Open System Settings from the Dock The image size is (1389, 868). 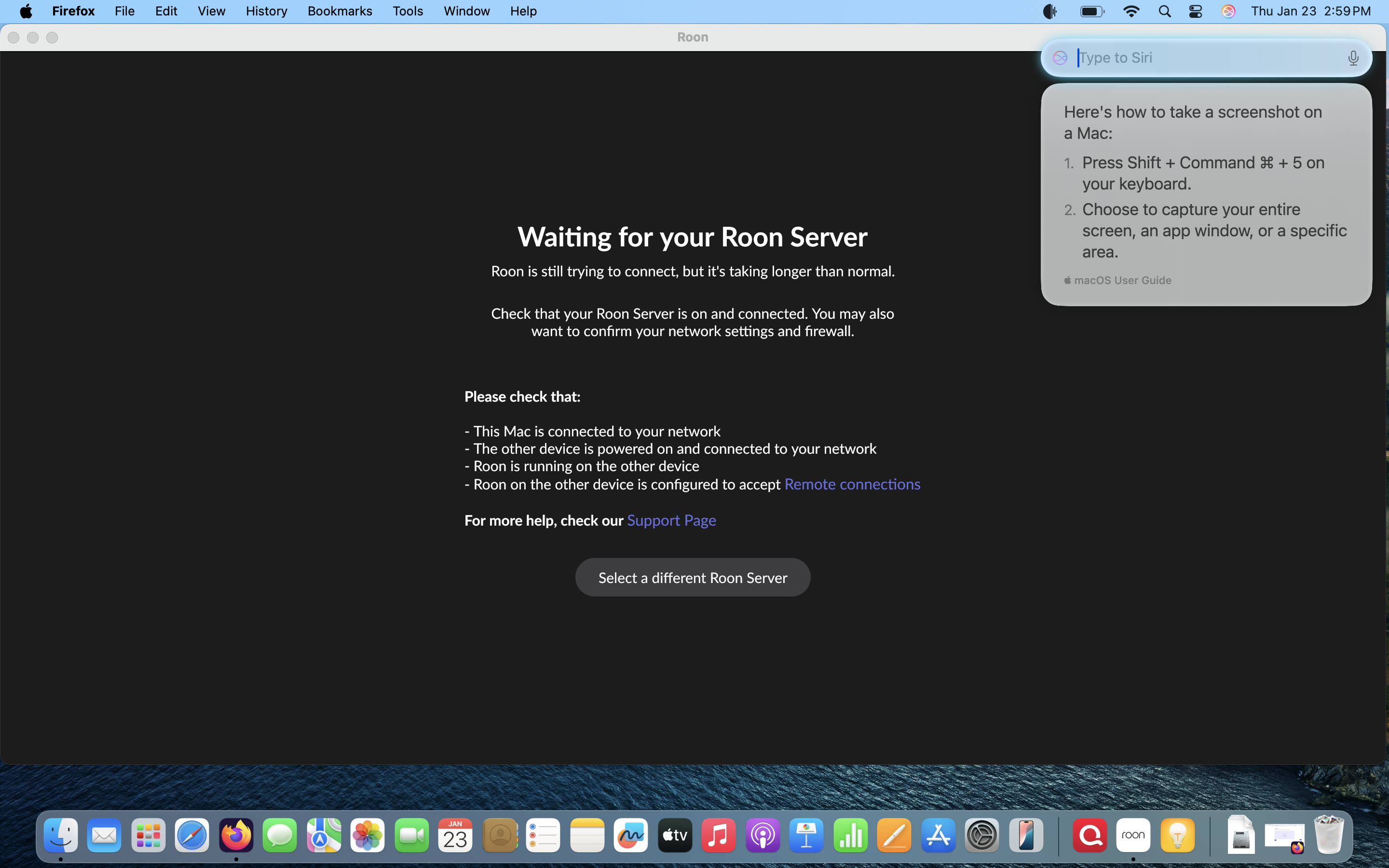point(982,835)
